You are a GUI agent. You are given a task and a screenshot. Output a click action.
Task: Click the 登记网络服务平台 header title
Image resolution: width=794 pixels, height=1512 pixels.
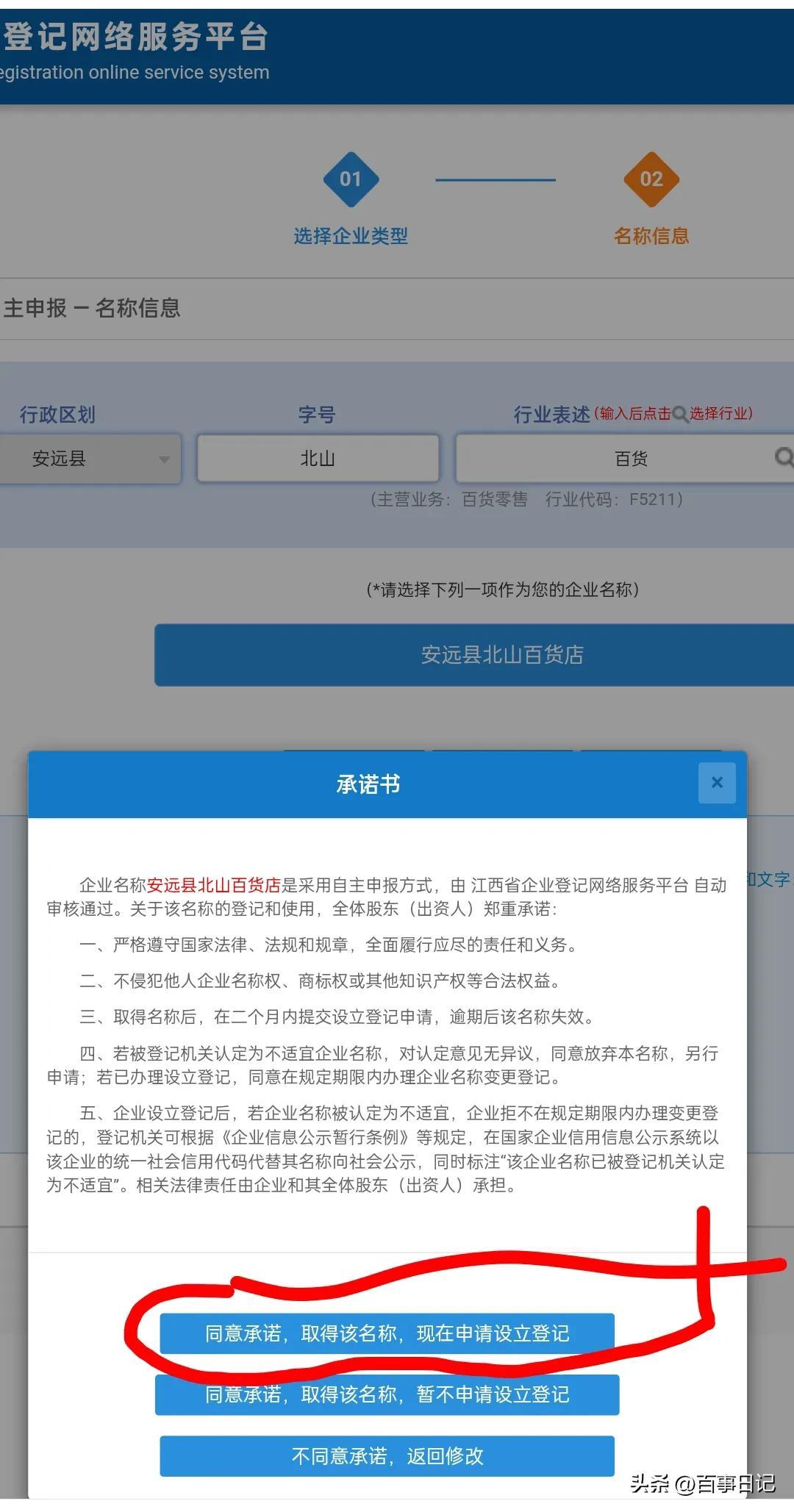point(136,37)
